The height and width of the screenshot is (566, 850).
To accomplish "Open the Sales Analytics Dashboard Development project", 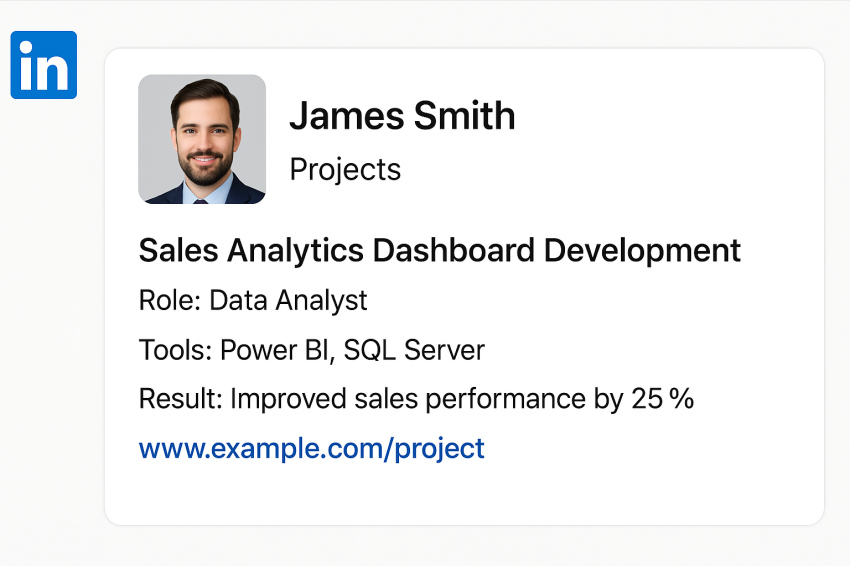I will coord(439,250).
